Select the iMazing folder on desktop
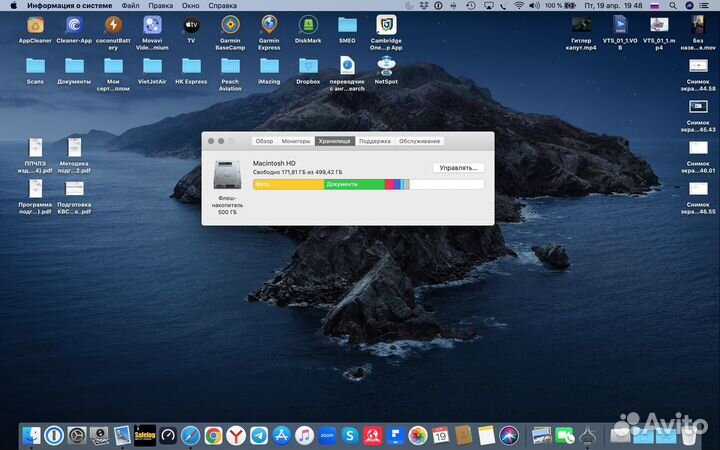This screenshot has width=720, height=450. click(x=270, y=66)
